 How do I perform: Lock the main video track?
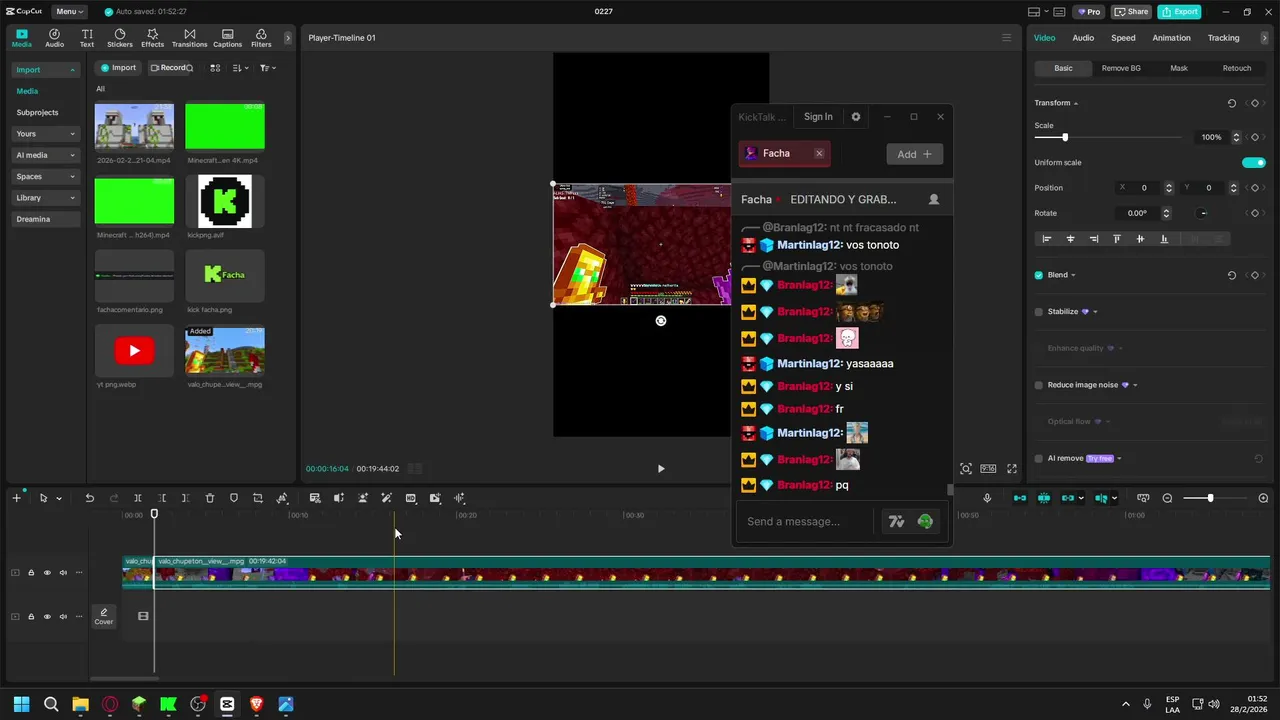tap(31, 573)
